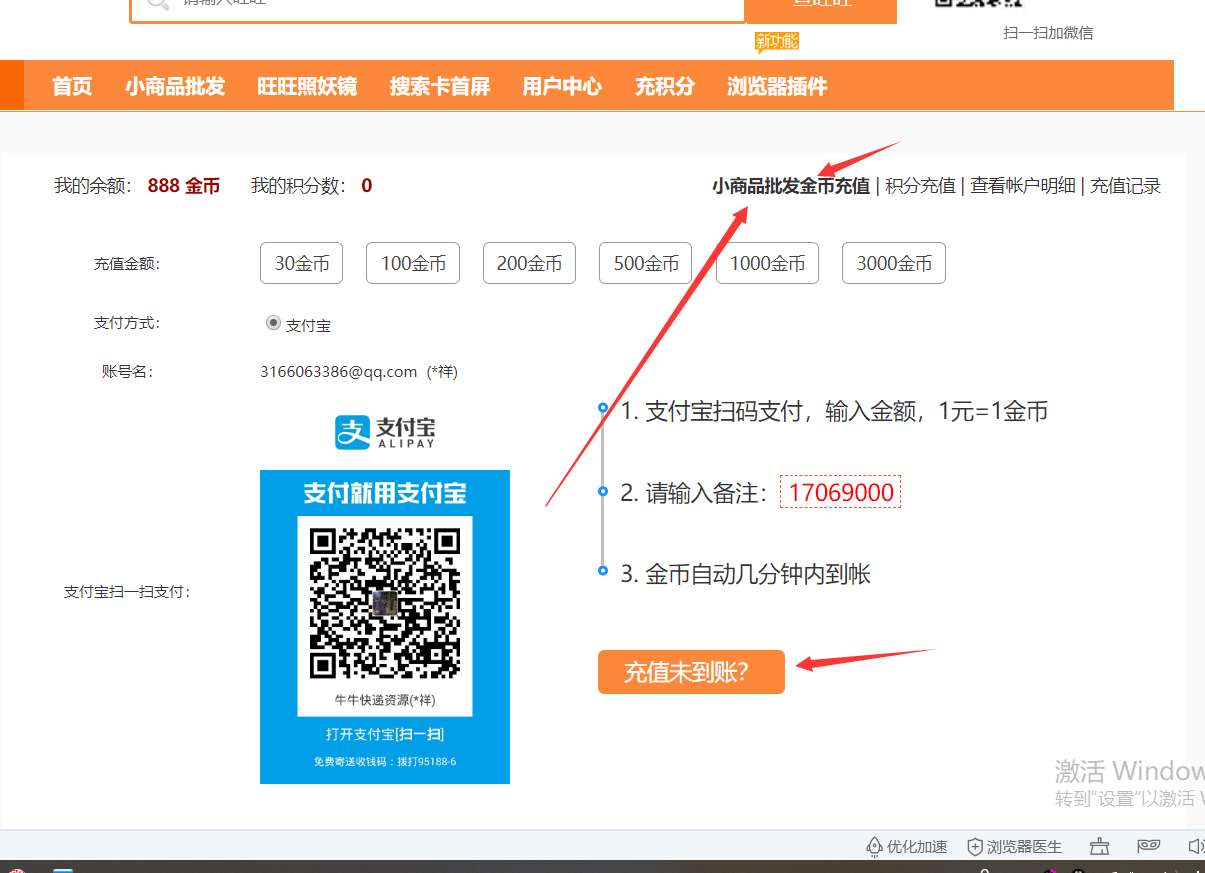The height and width of the screenshot is (873, 1205).
Task: Go to 小商品批发 in the nav bar
Action: click(x=175, y=86)
